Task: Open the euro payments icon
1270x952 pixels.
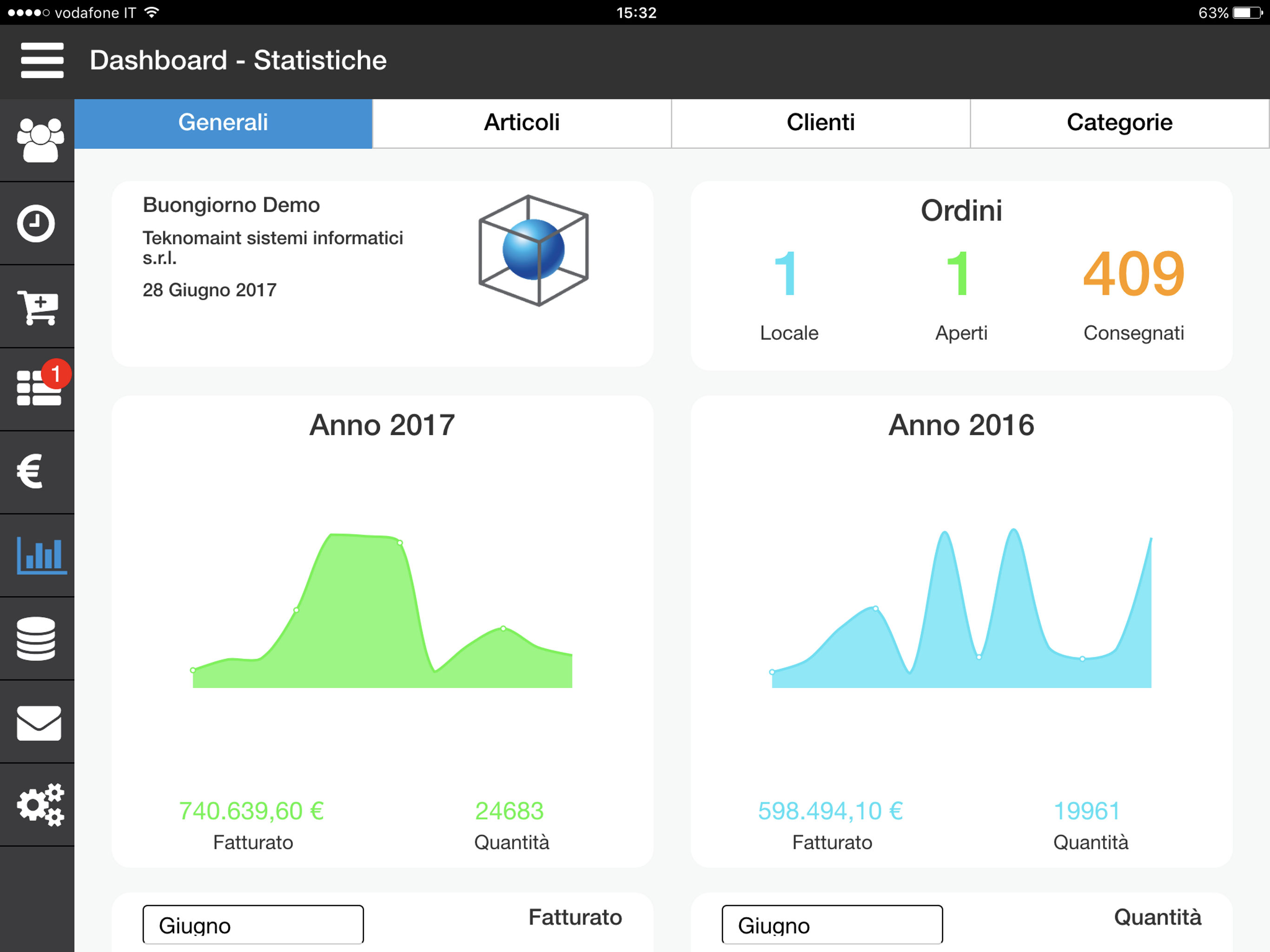Action: 30,471
